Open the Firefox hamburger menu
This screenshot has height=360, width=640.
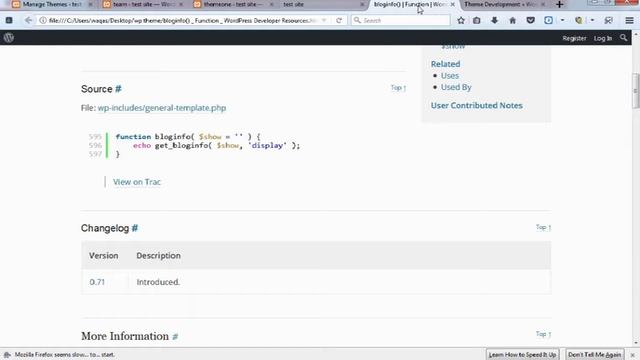tap(629, 20)
